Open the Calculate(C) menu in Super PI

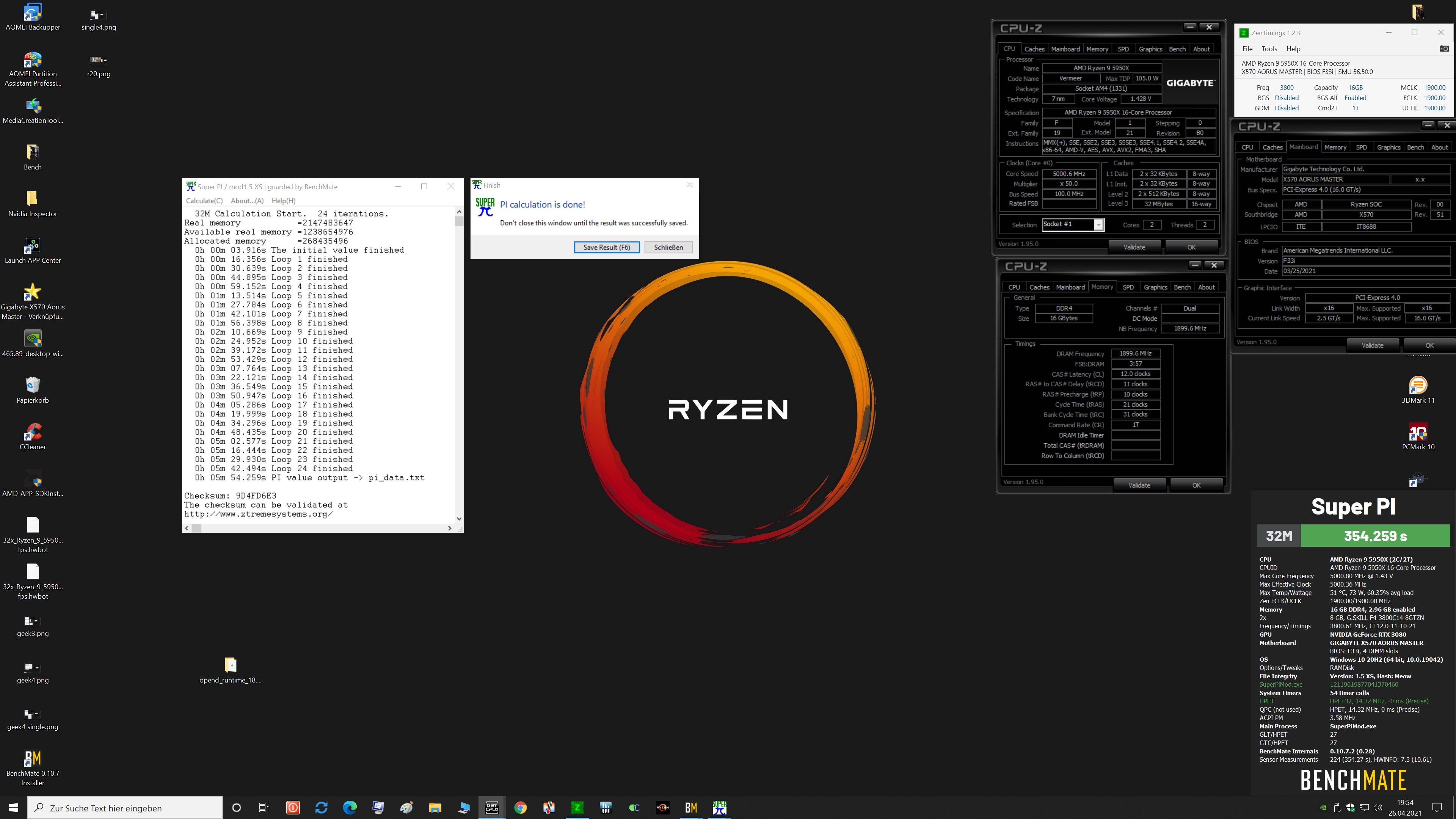[x=204, y=201]
